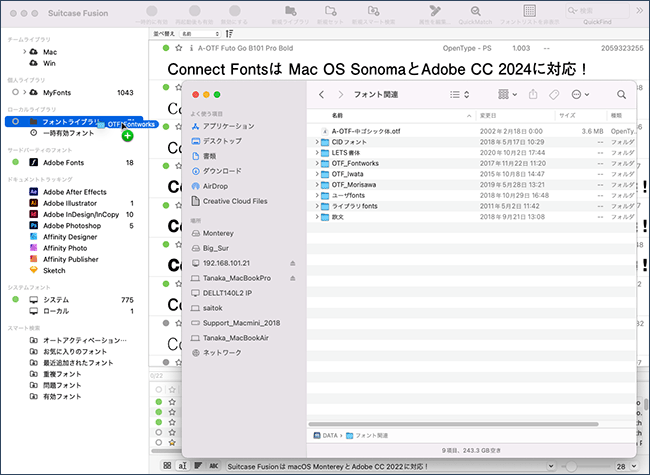Expand the CIDフォント folder in Finder
Viewport: 650px width, 475px height.
click(317, 142)
